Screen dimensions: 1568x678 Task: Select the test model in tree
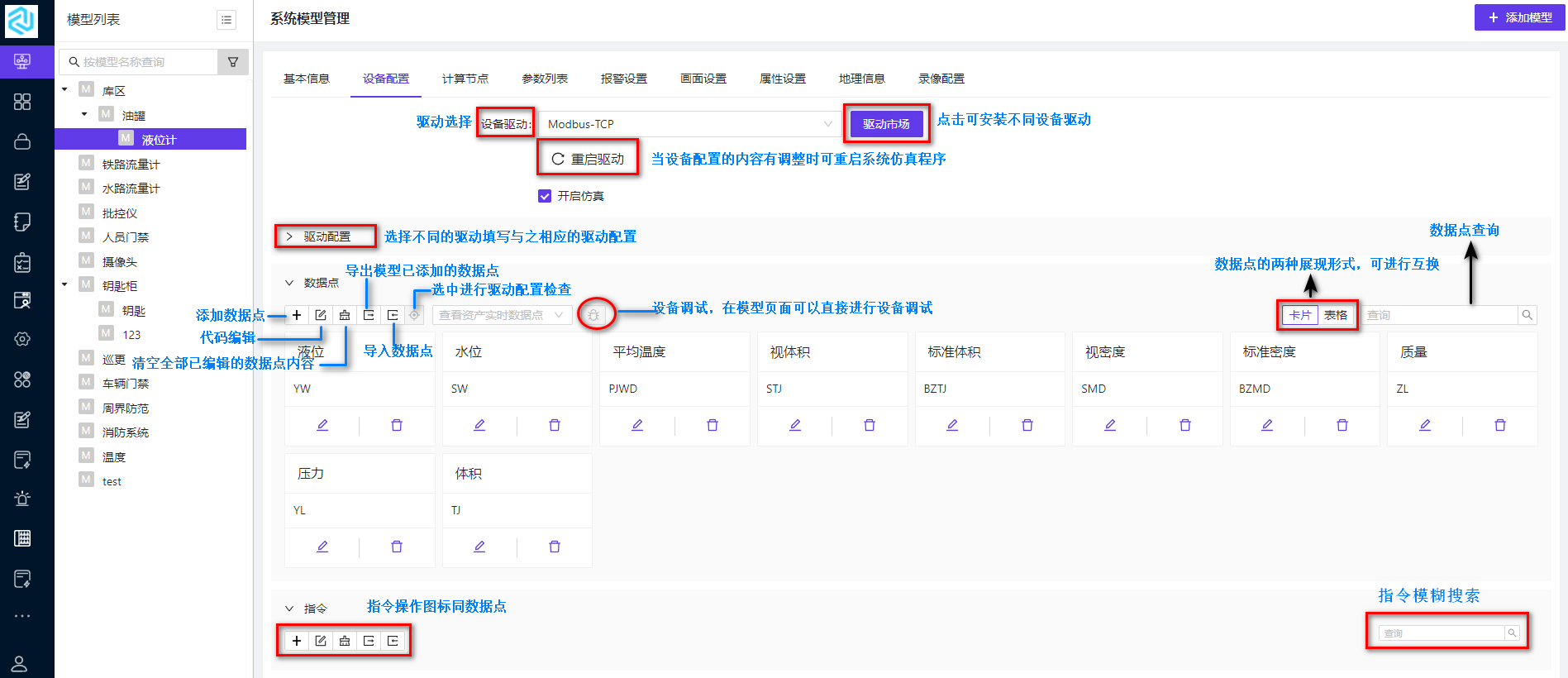tap(112, 481)
